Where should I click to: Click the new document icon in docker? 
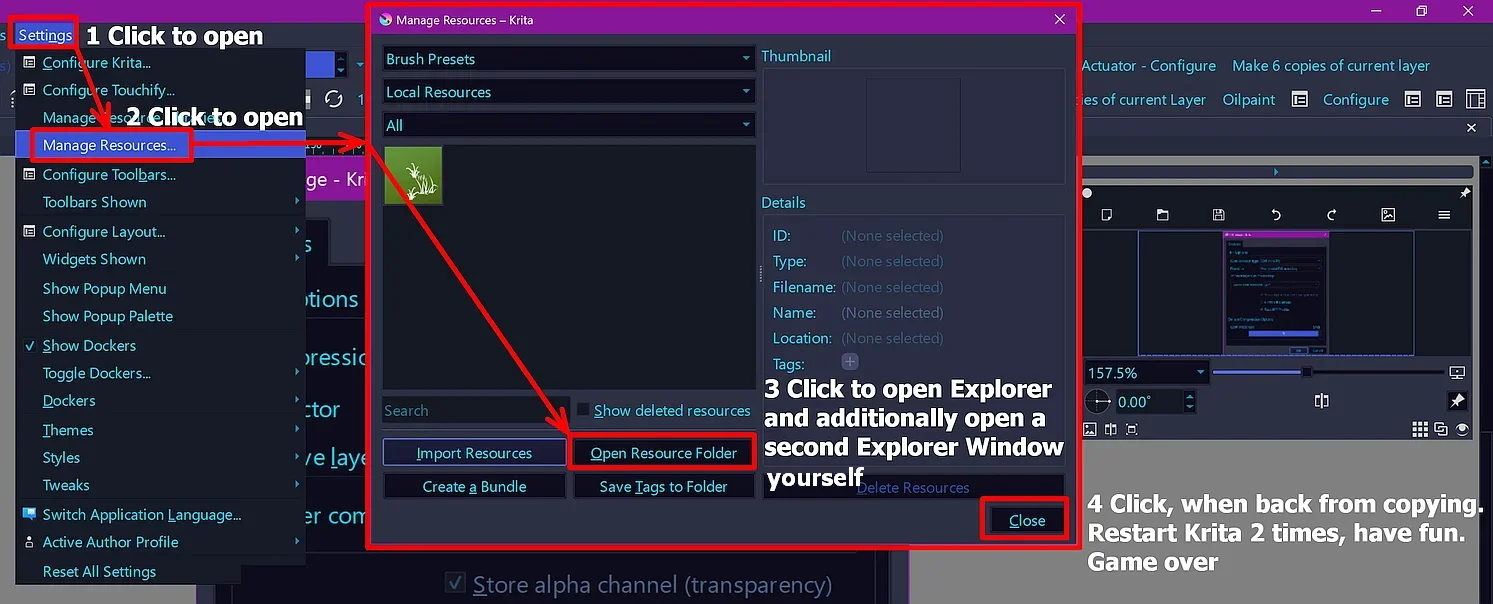(x=1106, y=215)
